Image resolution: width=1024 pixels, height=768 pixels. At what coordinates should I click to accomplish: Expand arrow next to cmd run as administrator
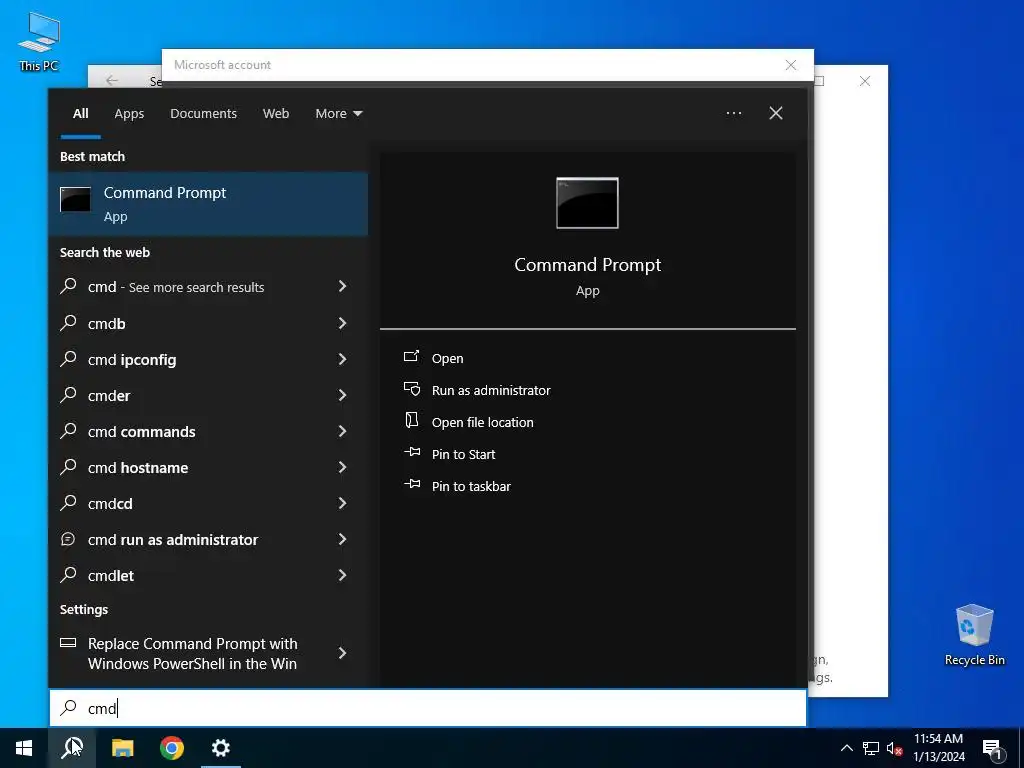pos(342,539)
